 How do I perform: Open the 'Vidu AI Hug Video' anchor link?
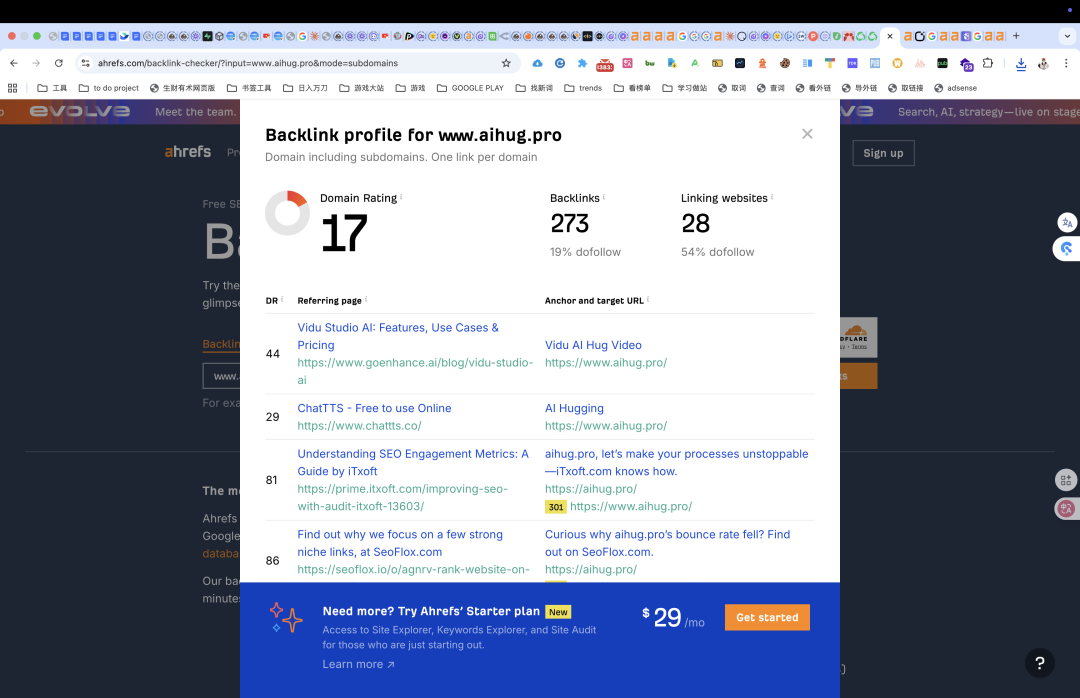[593, 345]
